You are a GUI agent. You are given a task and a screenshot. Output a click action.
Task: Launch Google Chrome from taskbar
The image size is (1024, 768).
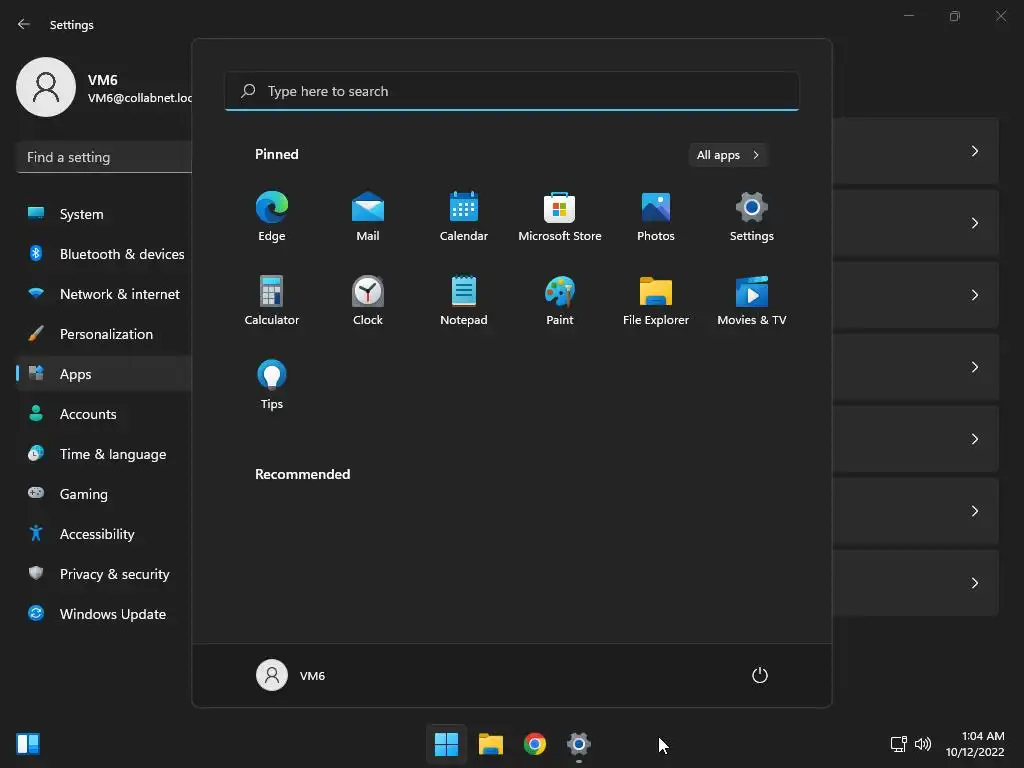pos(535,743)
